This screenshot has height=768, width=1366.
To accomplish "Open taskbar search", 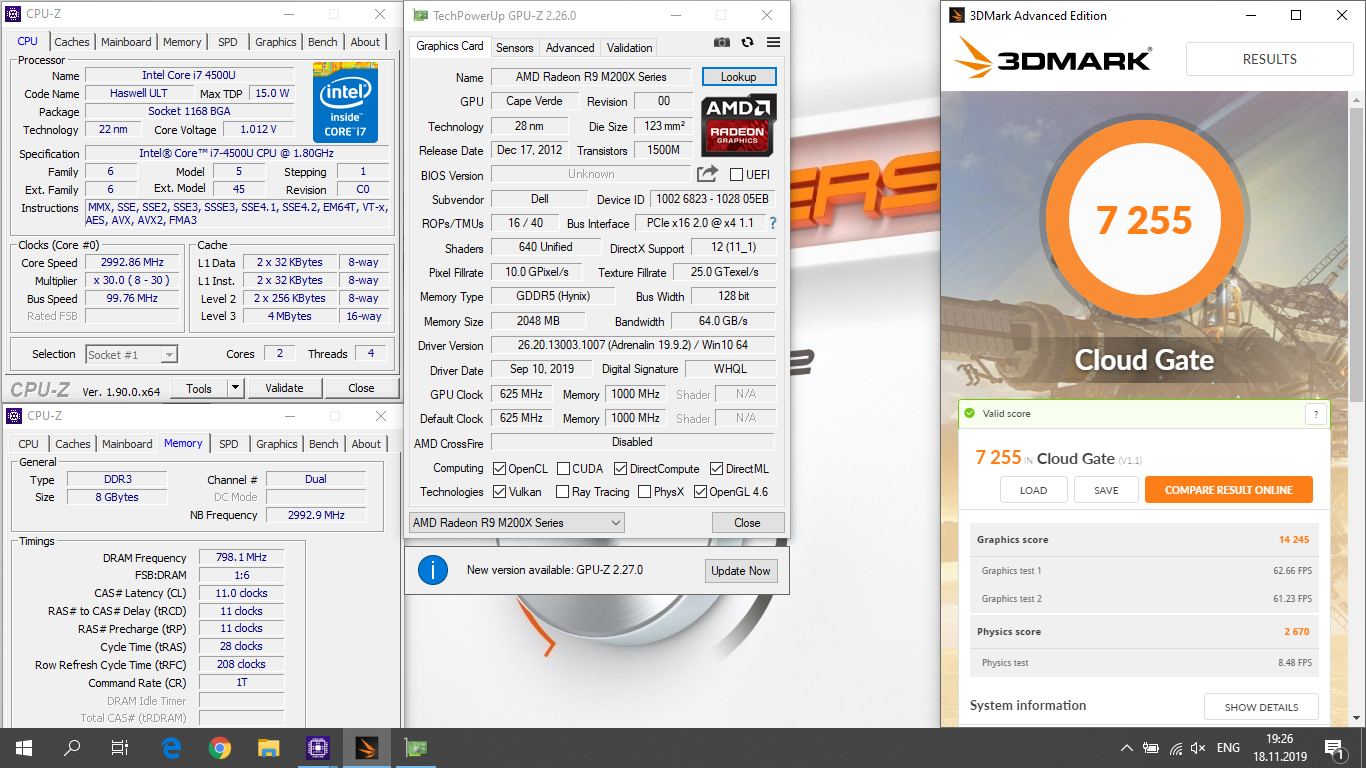I will (x=72, y=748).
